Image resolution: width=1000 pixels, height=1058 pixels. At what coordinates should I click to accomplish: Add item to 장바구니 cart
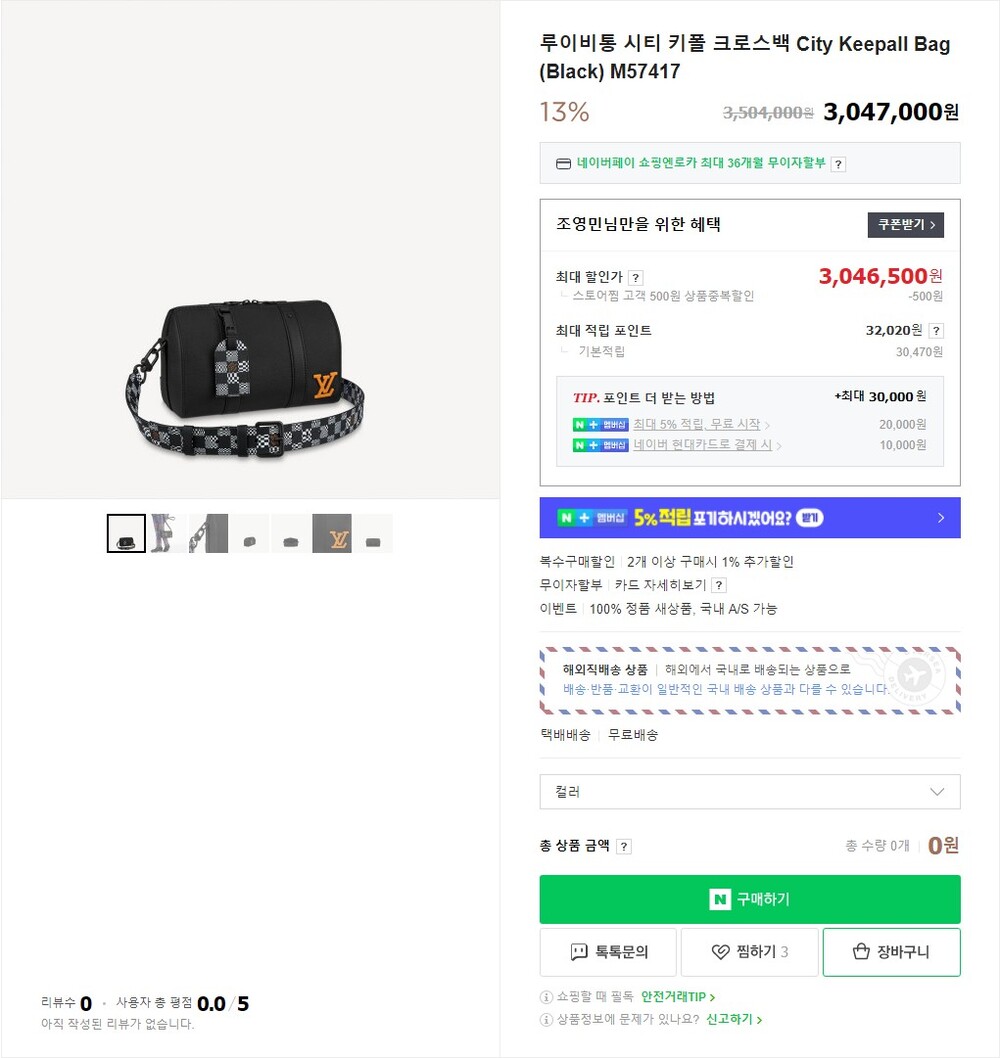click(x=891, y=952)
